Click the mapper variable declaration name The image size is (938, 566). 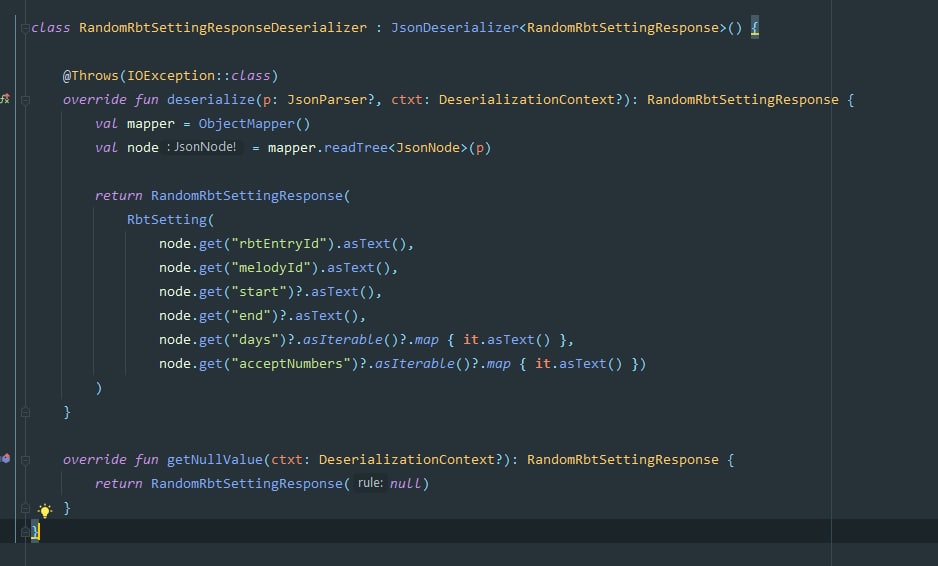(151, 123)
